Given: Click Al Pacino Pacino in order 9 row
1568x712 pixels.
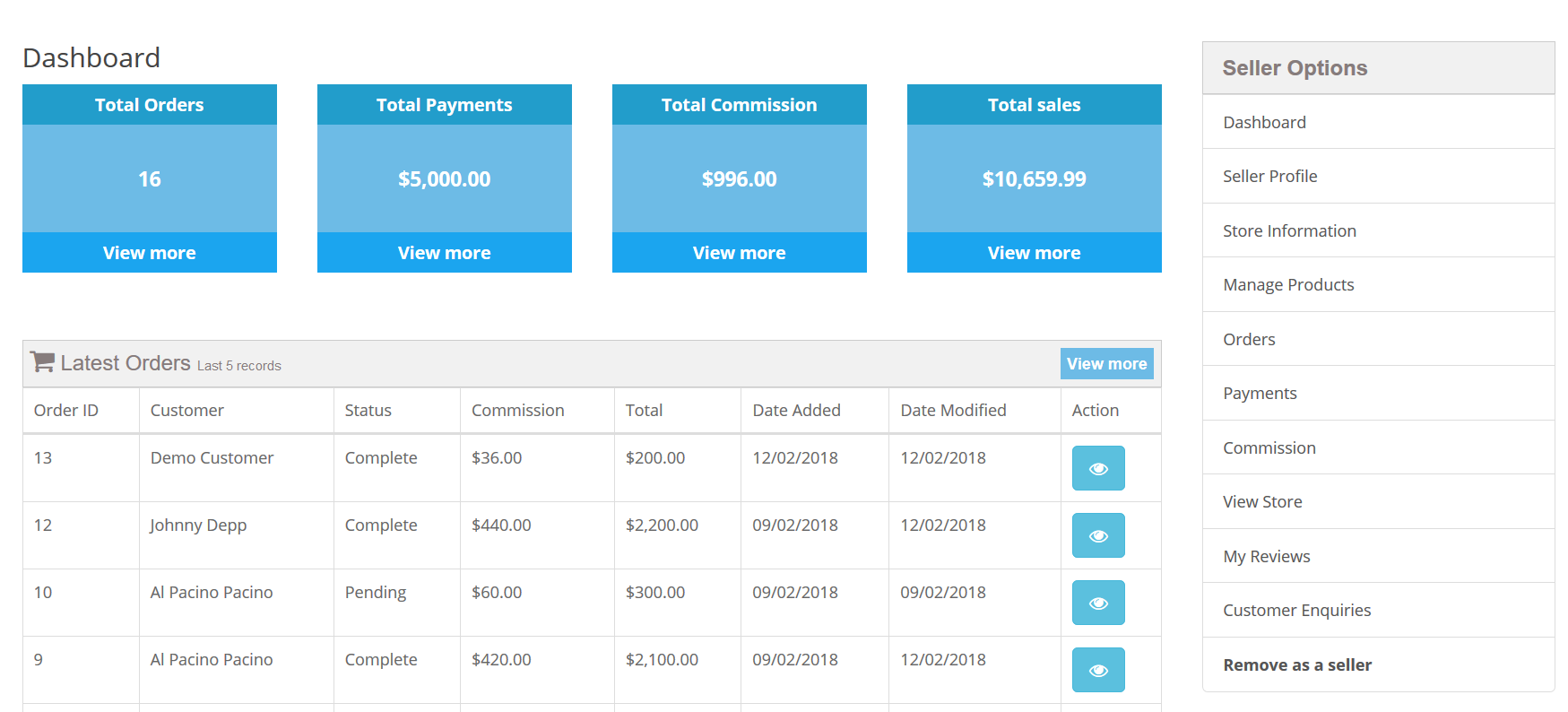Looking at the screenshot, I should (212, 659).
